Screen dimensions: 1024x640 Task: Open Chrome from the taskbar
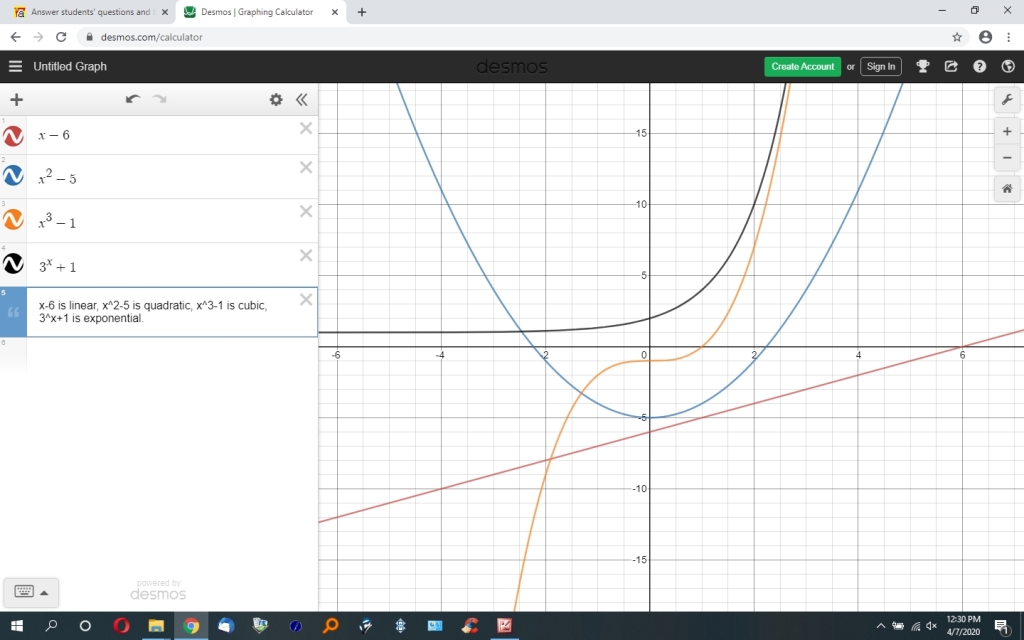click(191, 626)
